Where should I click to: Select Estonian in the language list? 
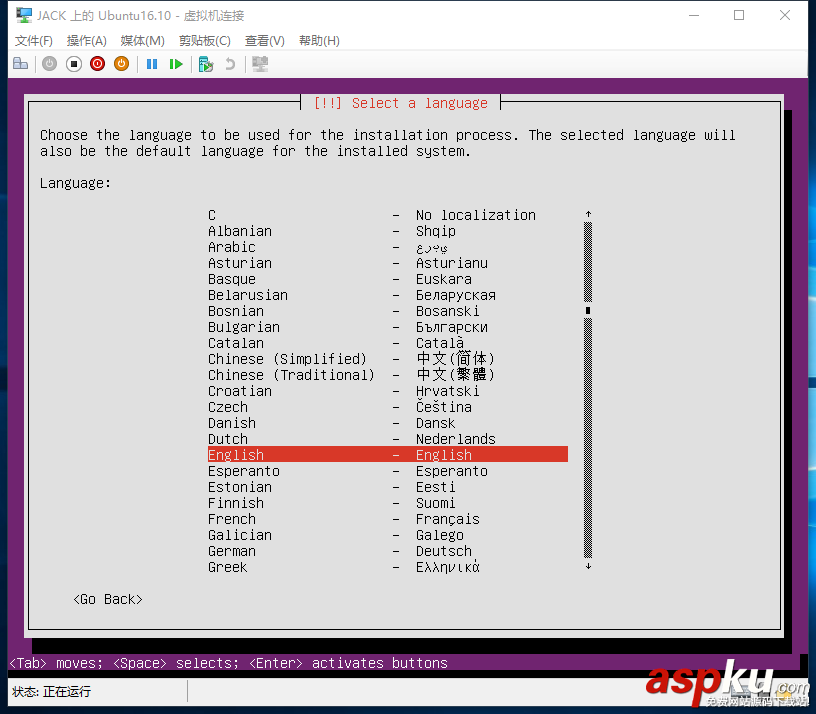(x=388, y=487)
